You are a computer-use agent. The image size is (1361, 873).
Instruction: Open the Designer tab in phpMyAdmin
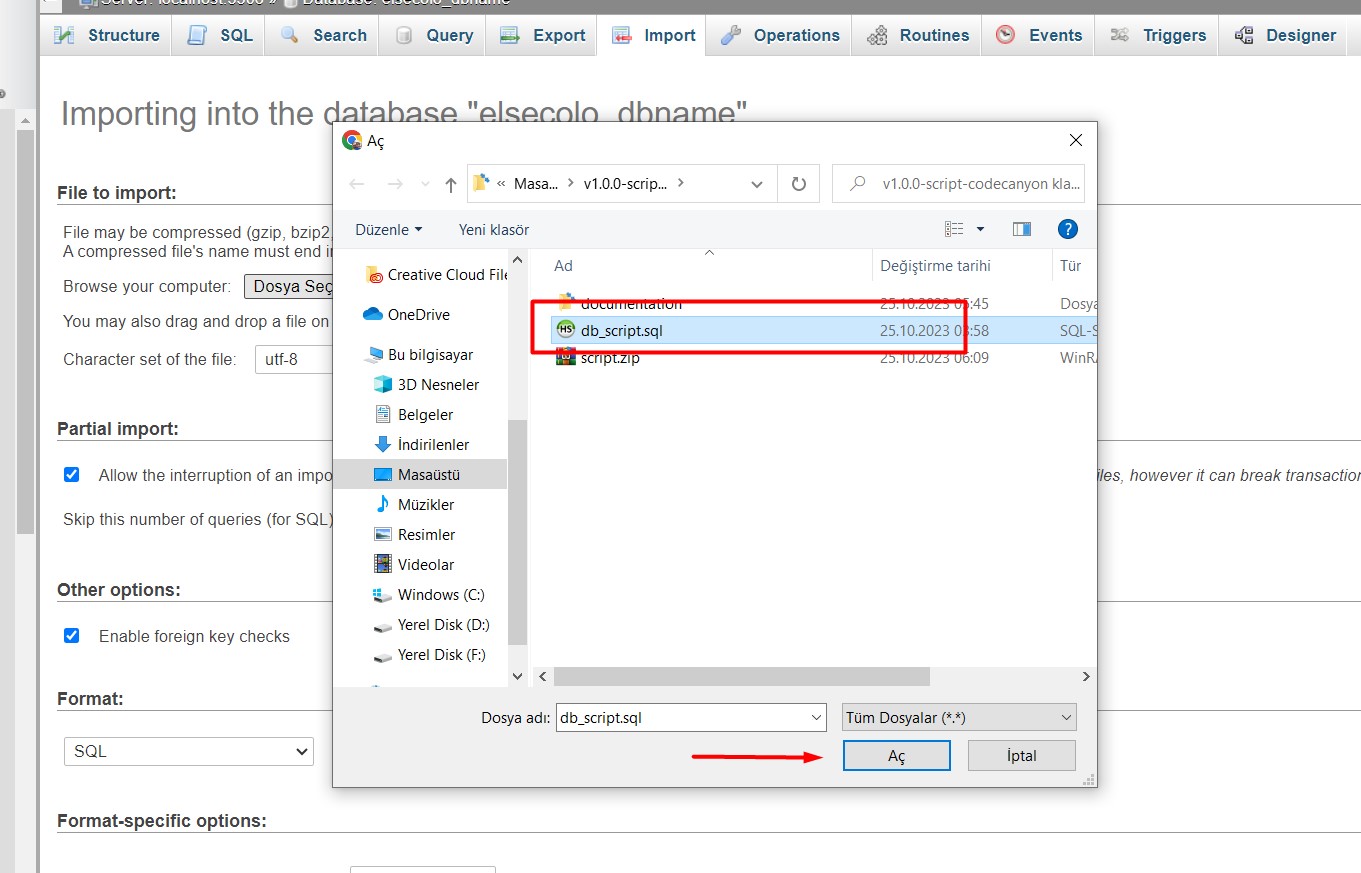(x=1285, y=35)
